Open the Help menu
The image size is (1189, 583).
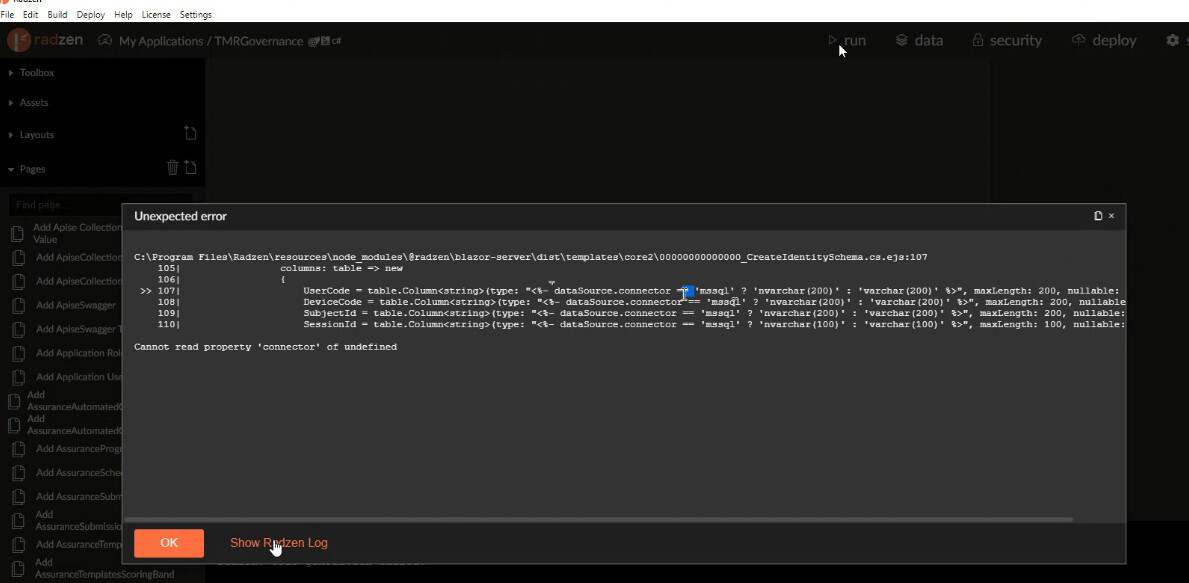tap(123, 14)
